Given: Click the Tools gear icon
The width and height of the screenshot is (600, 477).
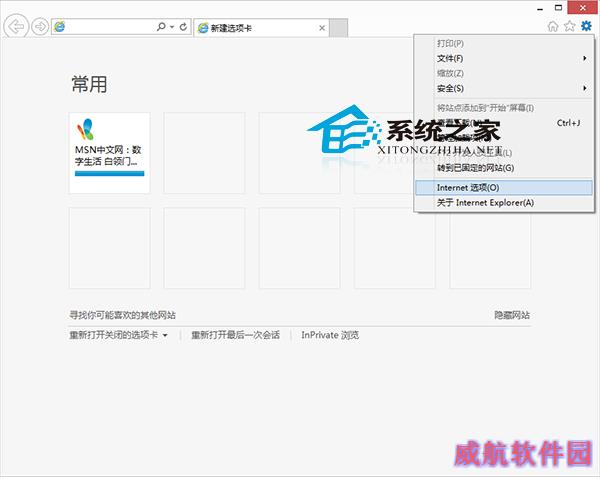Looking at the screenshot, I should click(586, 26).
